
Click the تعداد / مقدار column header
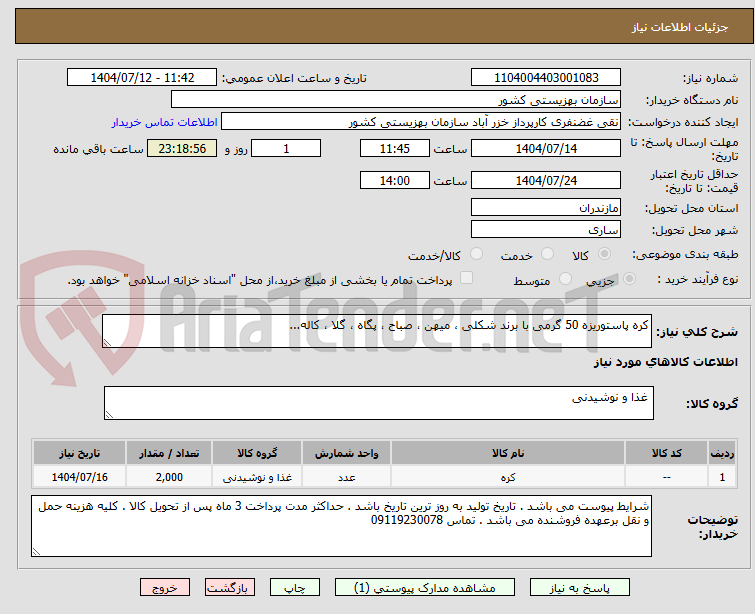pos(169,453)
